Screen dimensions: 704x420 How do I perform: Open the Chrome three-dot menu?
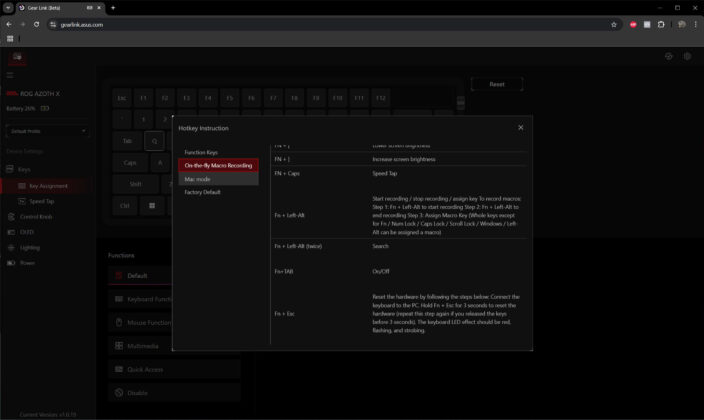click(695, 25)
